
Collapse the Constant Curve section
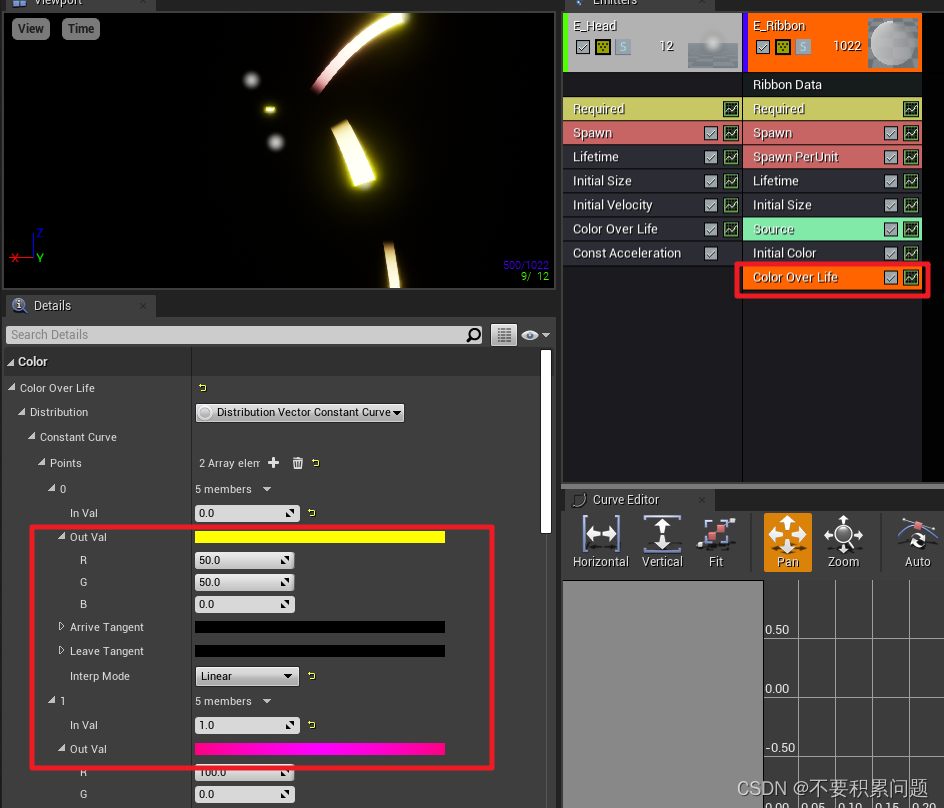pos(31,437)
